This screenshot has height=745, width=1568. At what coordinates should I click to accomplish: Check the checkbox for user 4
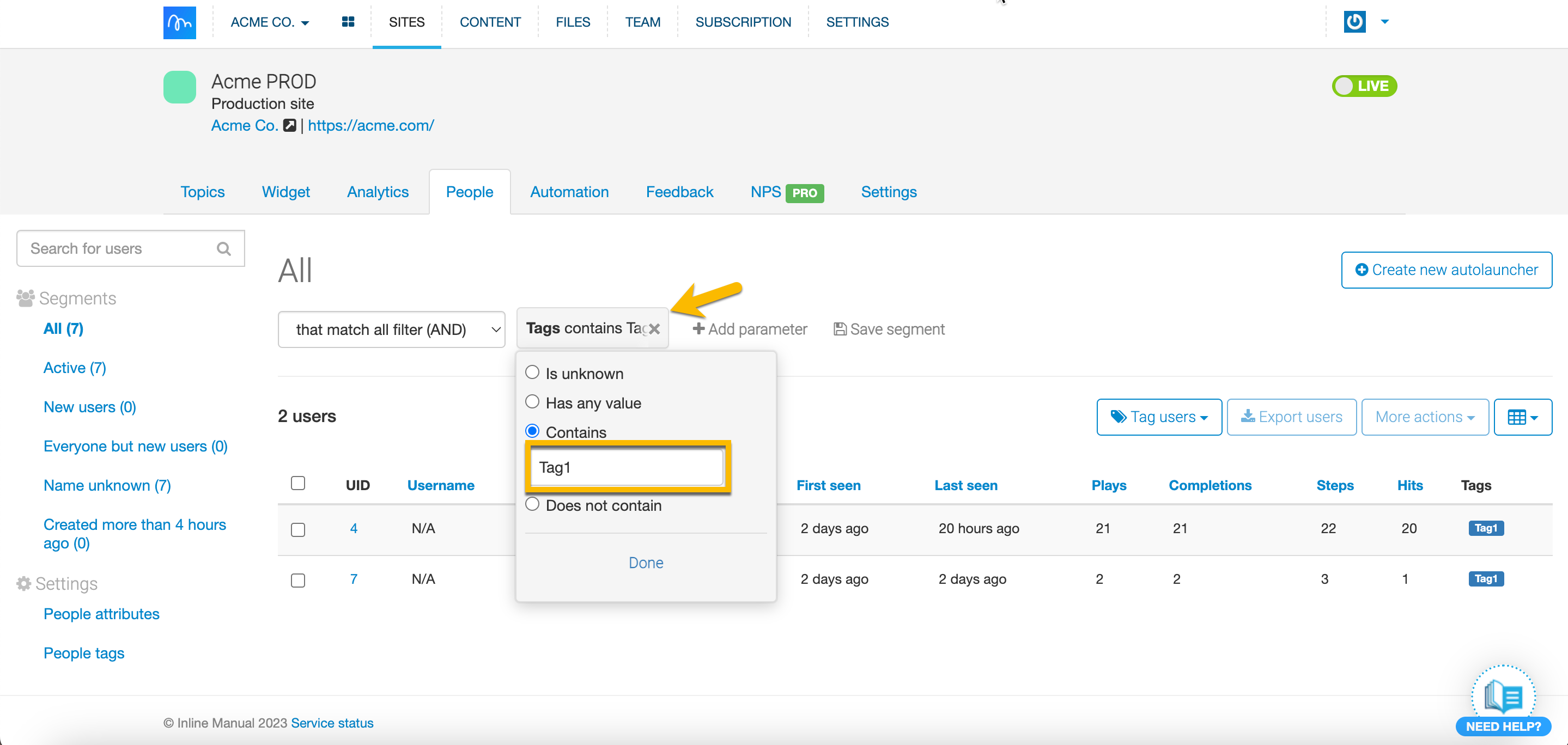click(297, 529)
